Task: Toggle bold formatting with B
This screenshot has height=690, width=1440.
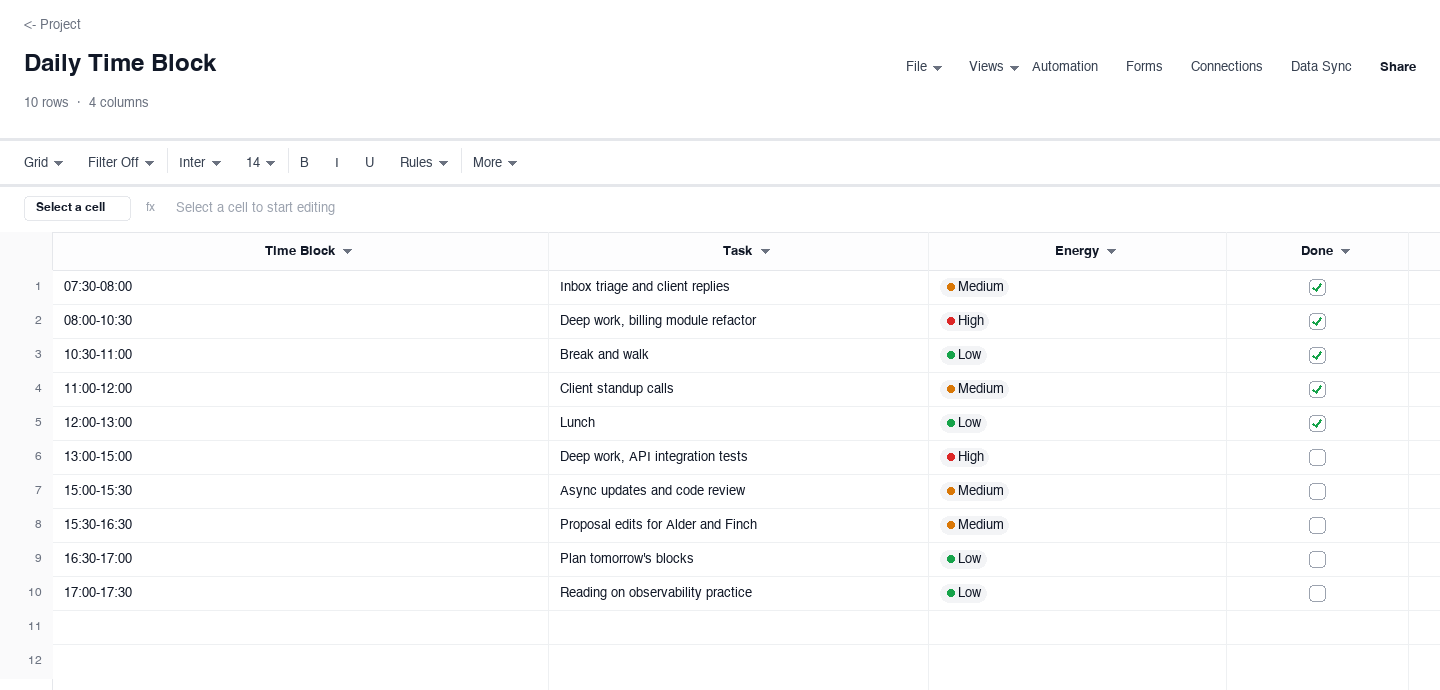Action: click(x=304, y=162)
